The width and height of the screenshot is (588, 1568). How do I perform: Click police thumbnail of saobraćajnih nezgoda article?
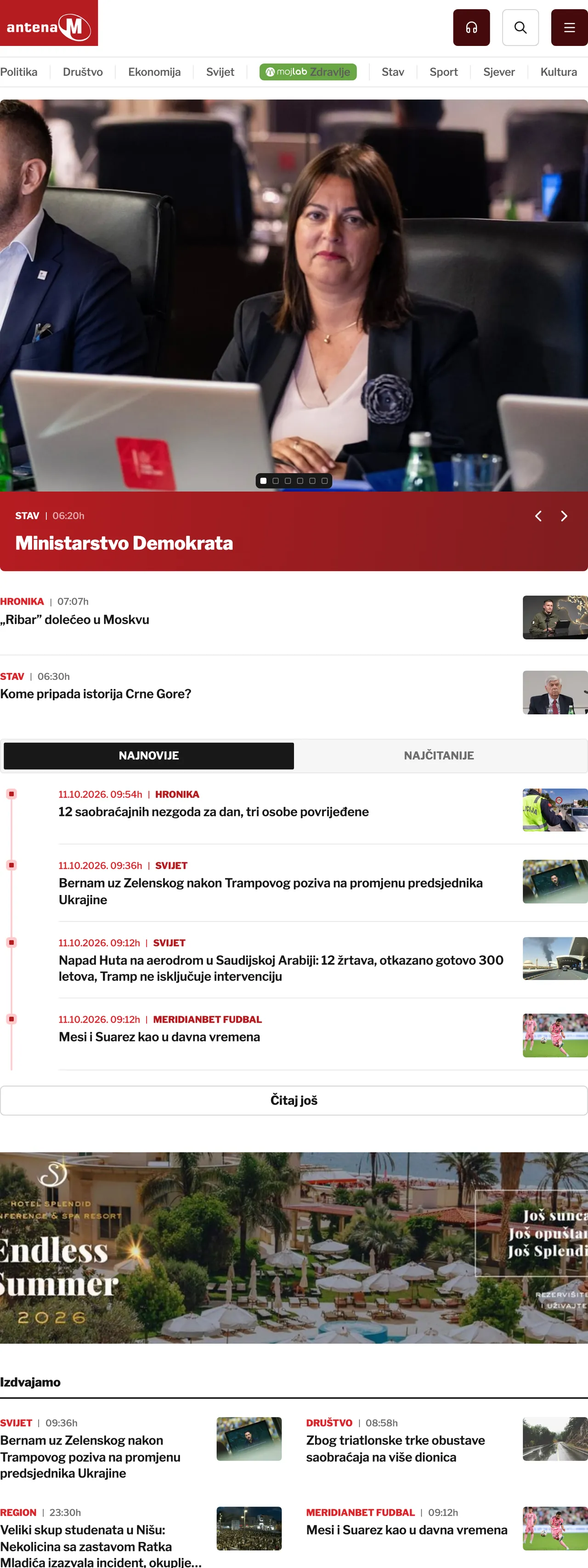555,809
